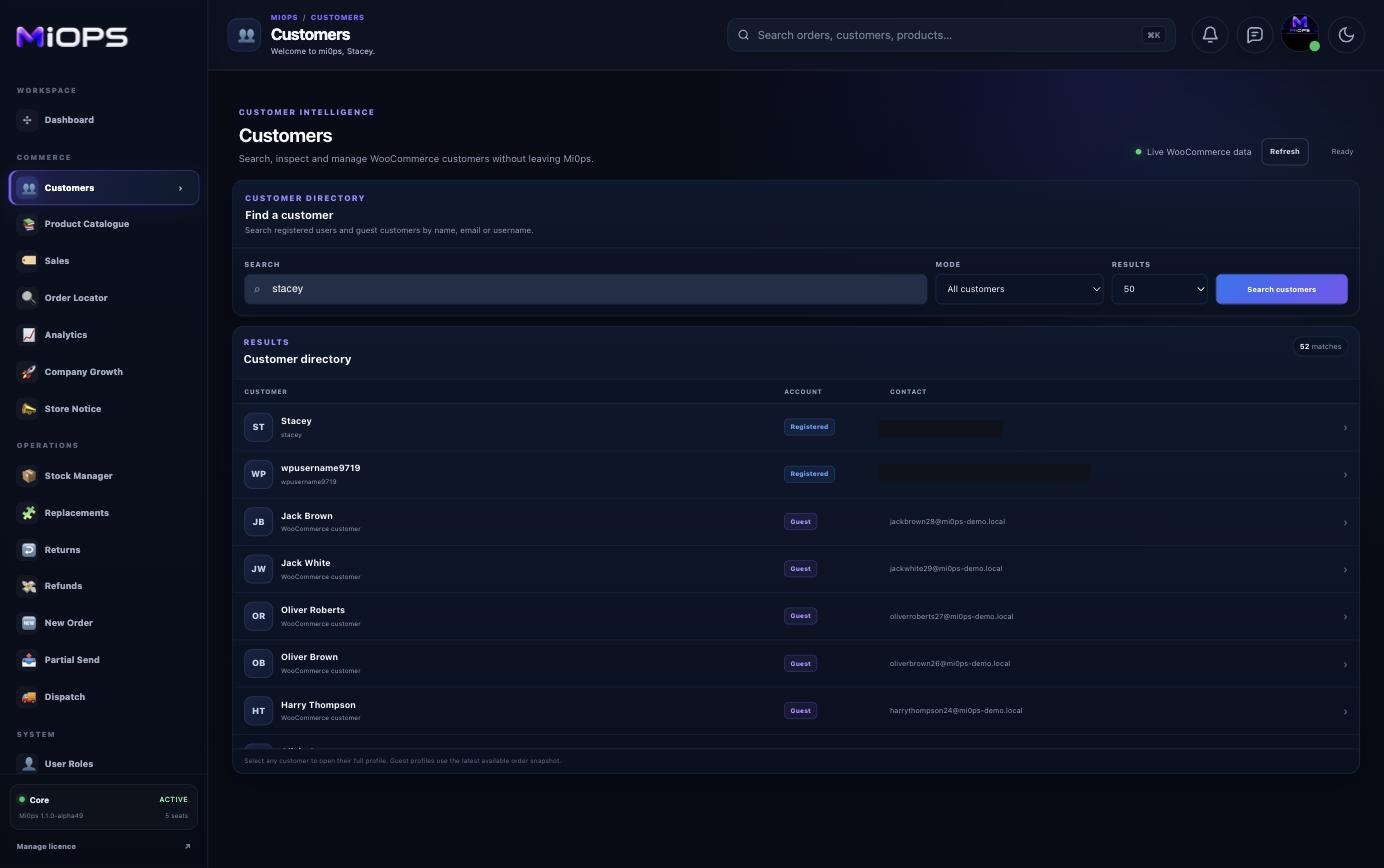Image resolution: width=1384 pixels, height=868 pixels.
Task: Click the customer search field containing stacey
Action: (585, 289)
